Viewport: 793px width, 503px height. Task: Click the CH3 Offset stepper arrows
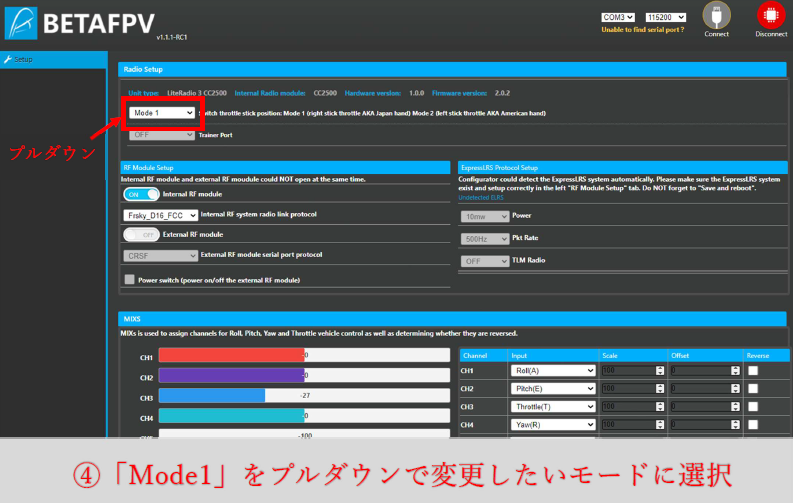click(x=735, y=406)
